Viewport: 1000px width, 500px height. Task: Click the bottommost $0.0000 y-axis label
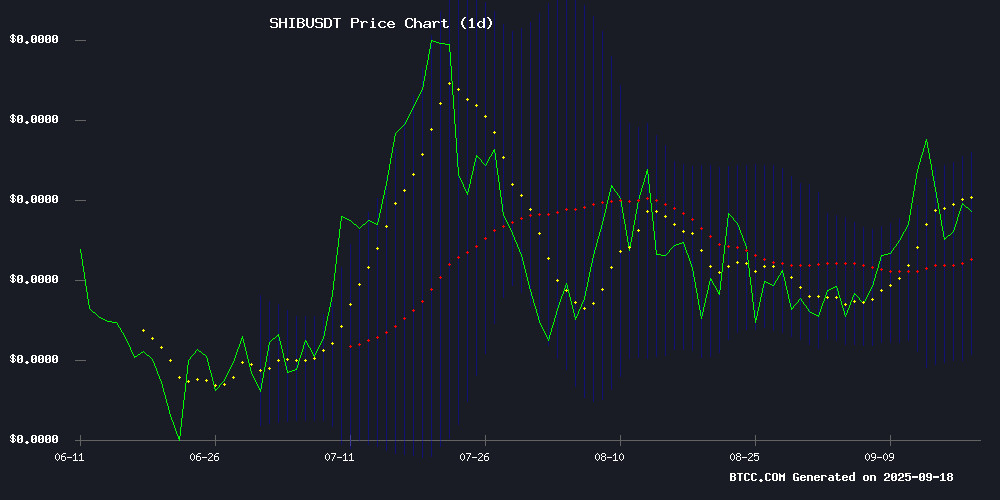click(34, 439)
